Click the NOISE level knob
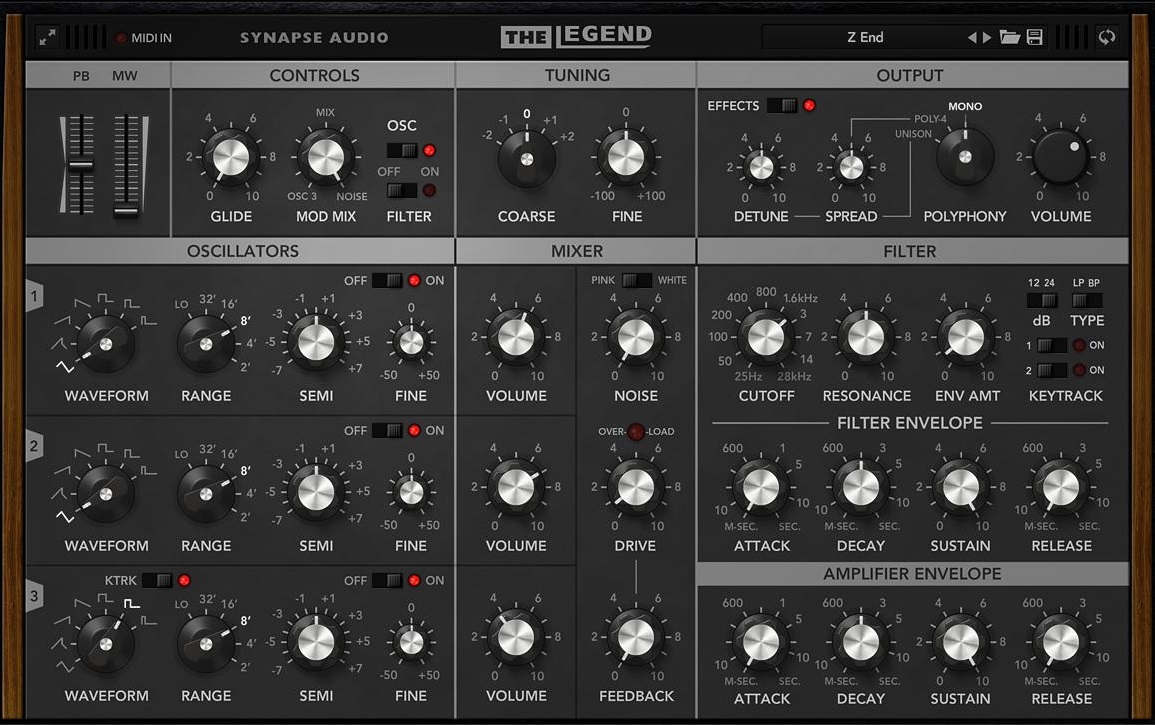Screen dimensions: 1155x725 pos(636,337)
